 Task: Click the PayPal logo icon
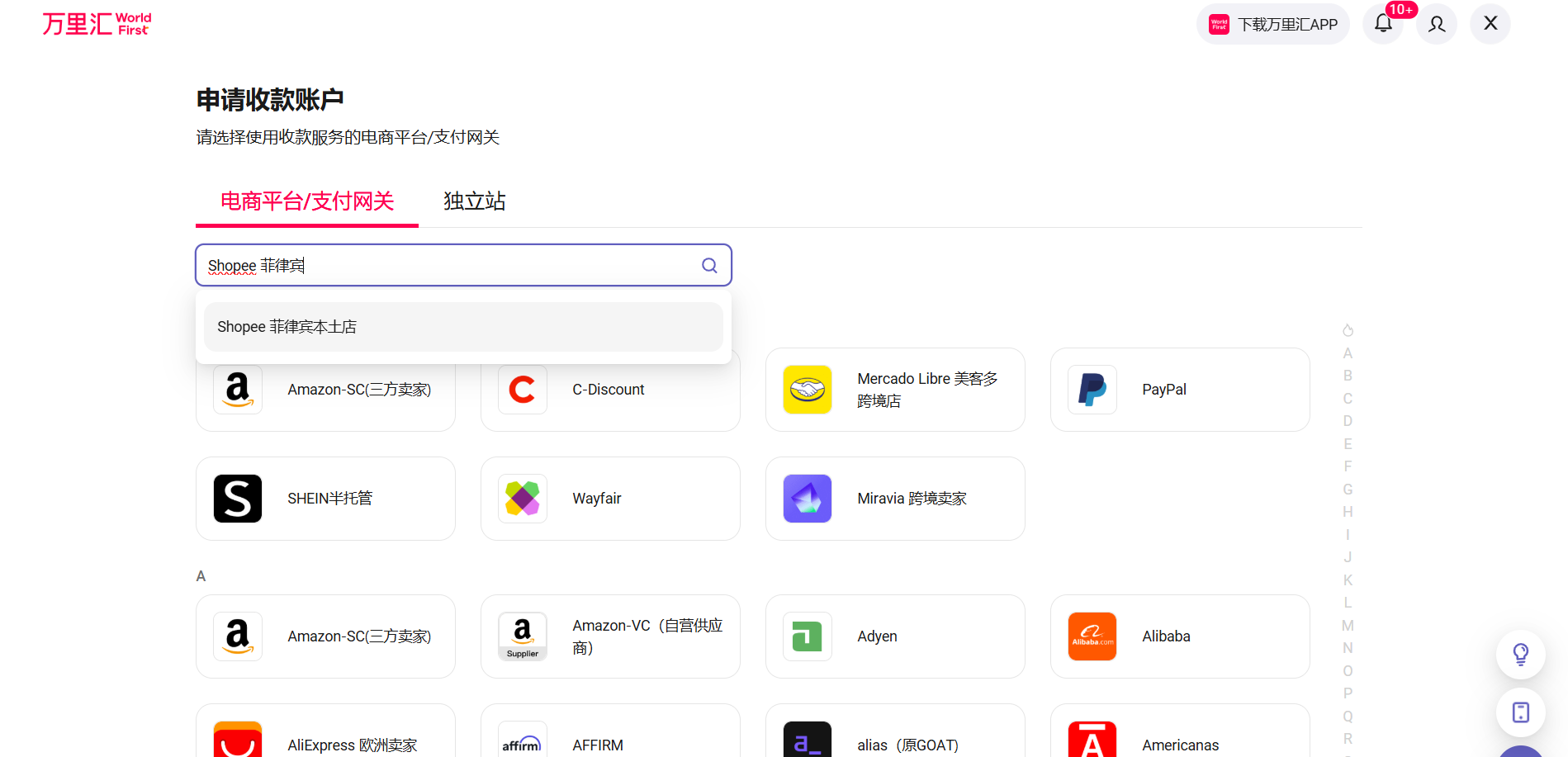point(1092,390)
